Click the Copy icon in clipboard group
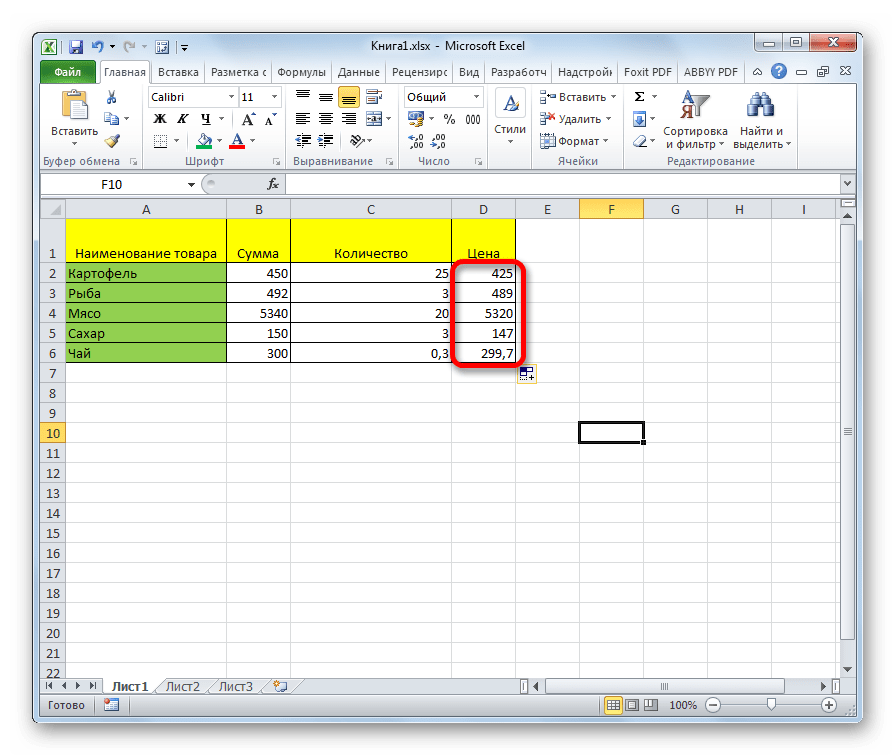 click(x=111, y=119)
